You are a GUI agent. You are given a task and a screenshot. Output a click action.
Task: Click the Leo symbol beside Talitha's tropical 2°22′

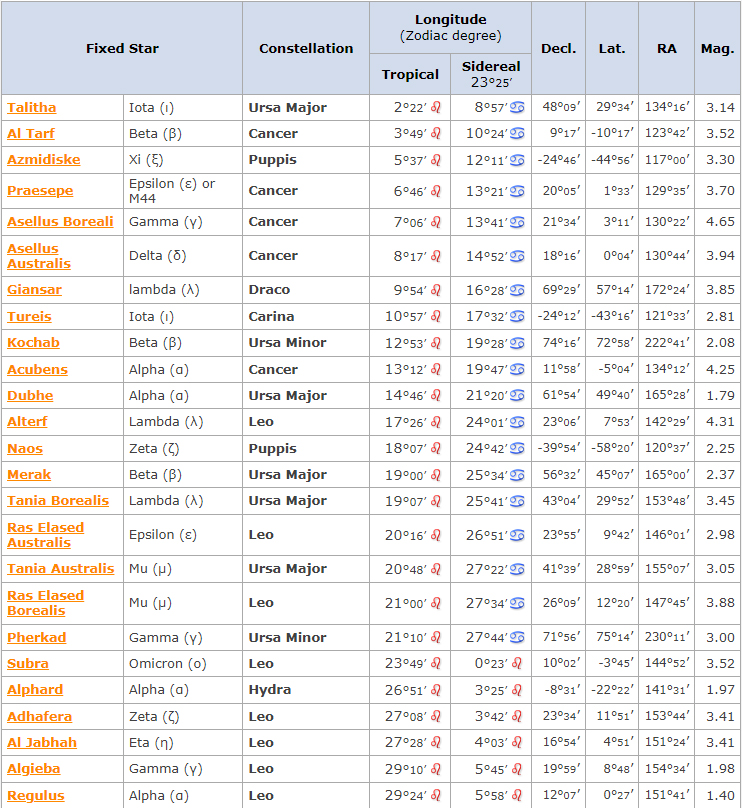tap(436, 108)
